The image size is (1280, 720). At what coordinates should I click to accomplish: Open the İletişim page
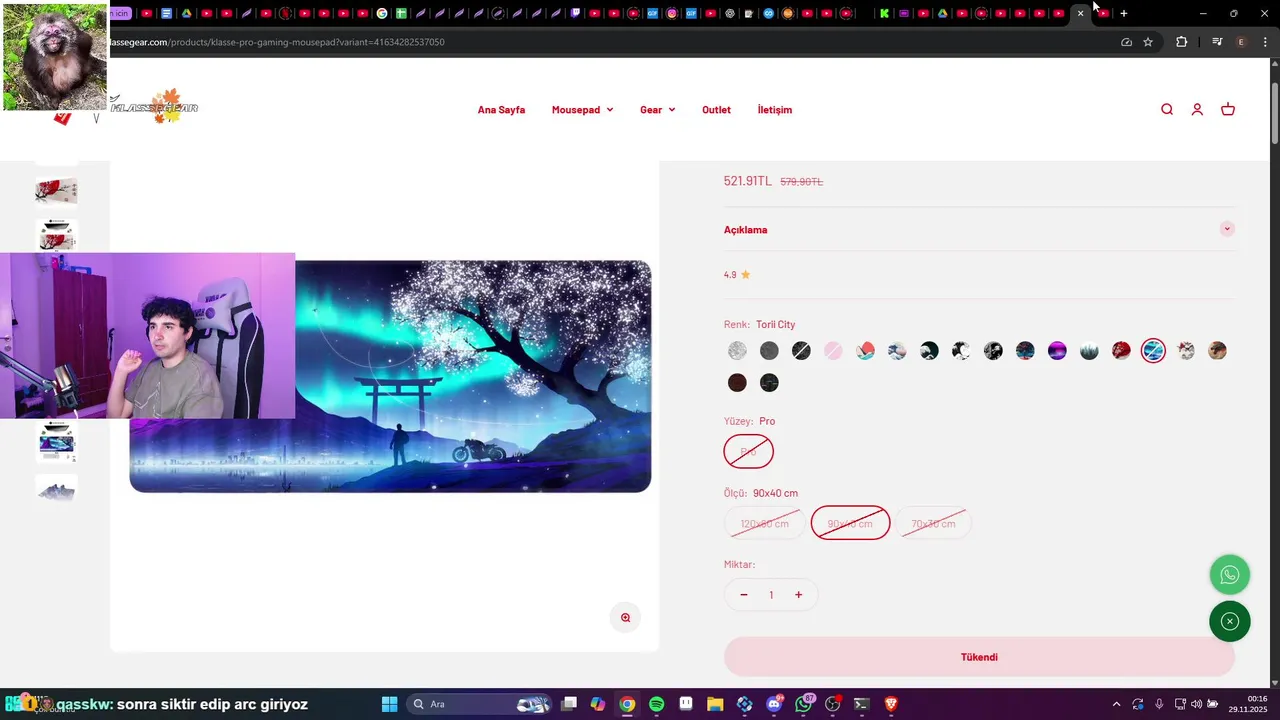click(x=775, y=110)
